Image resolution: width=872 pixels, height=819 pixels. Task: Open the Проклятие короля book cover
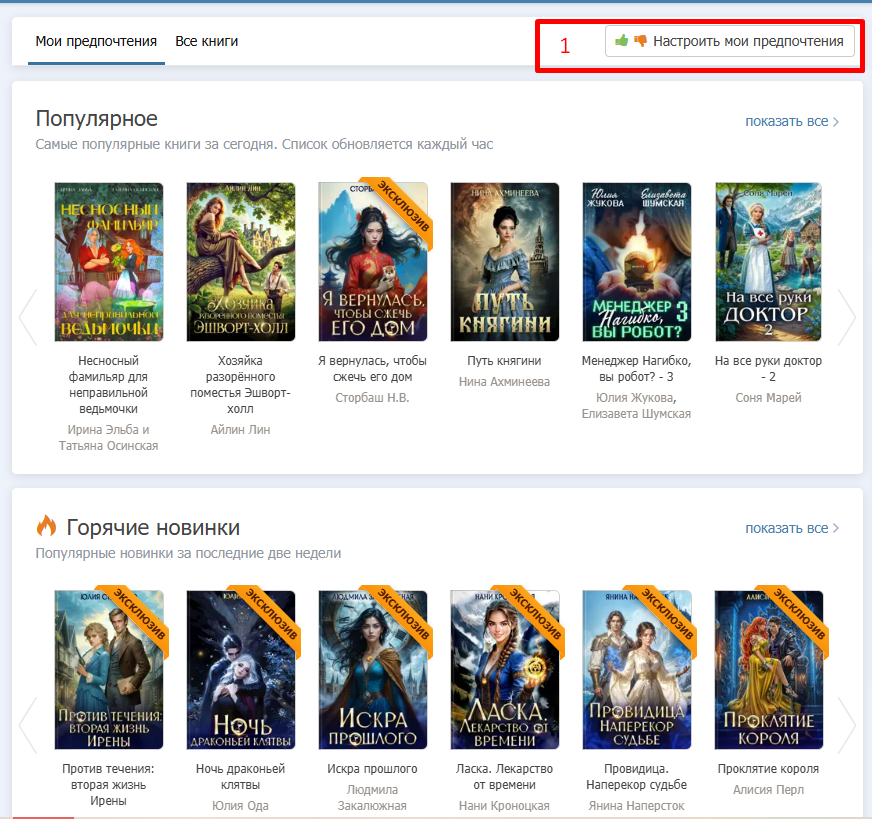(x=769, y=670)
